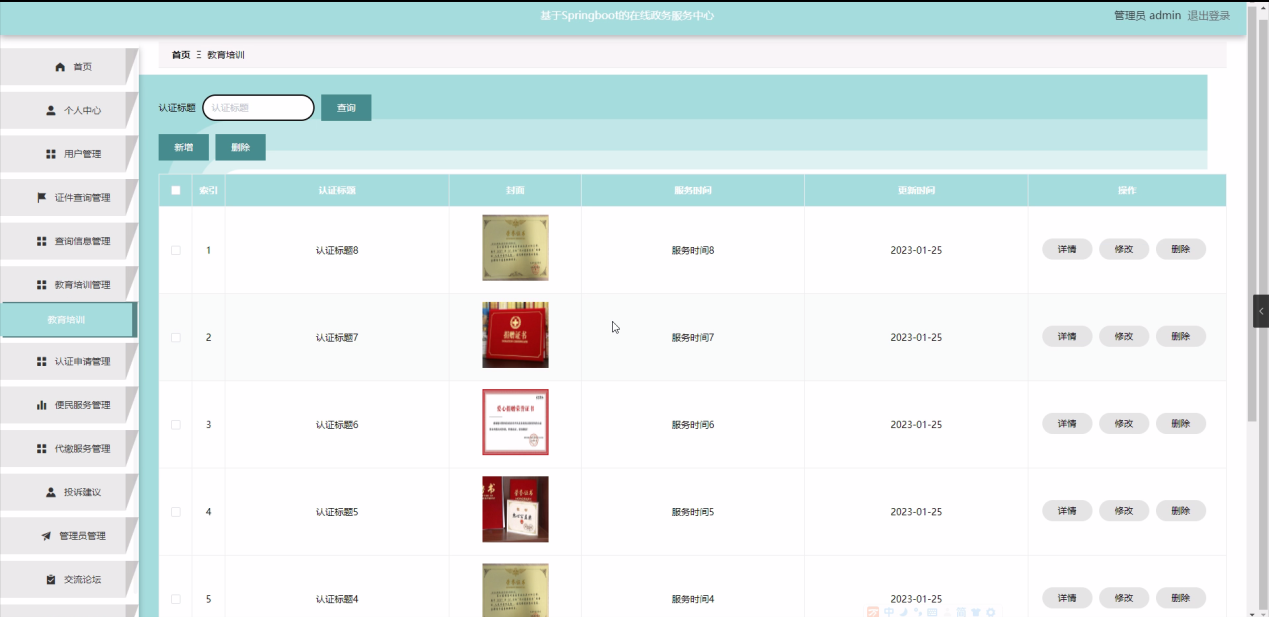Click the 查询 search button

(x=345, y=107)
